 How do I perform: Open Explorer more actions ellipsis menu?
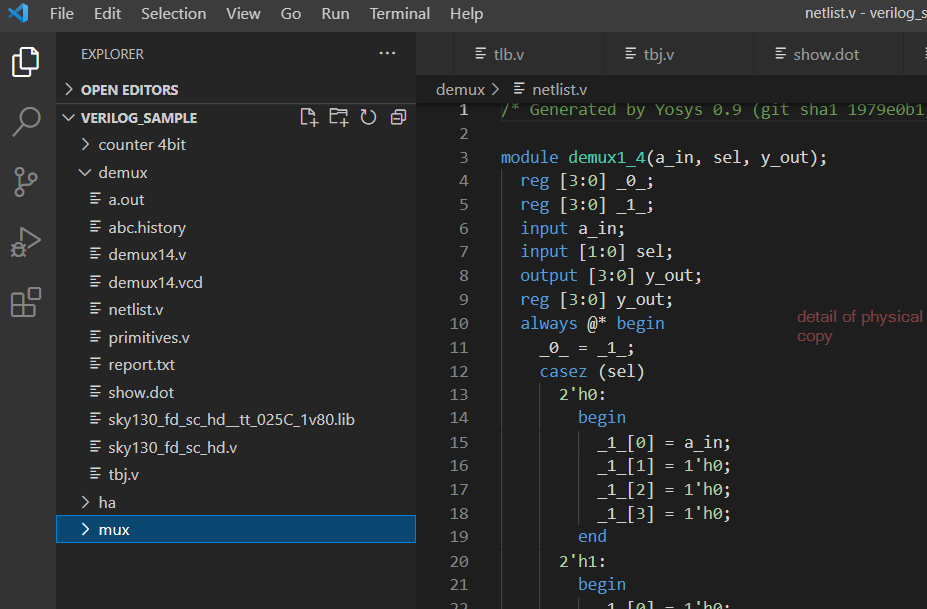(387, 53)
